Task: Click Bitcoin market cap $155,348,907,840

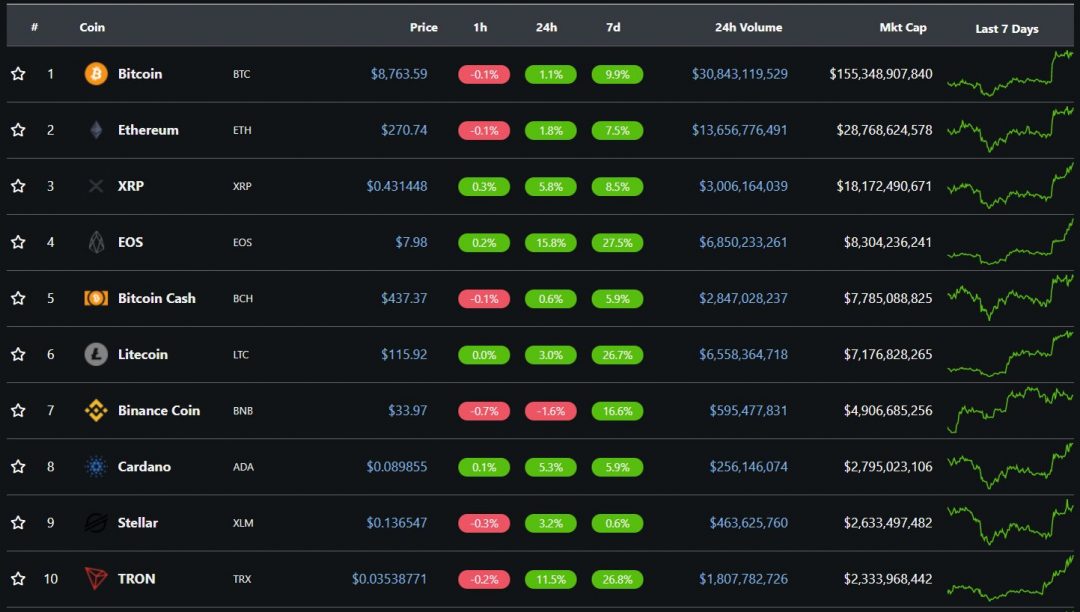Action: click(881, 74)
